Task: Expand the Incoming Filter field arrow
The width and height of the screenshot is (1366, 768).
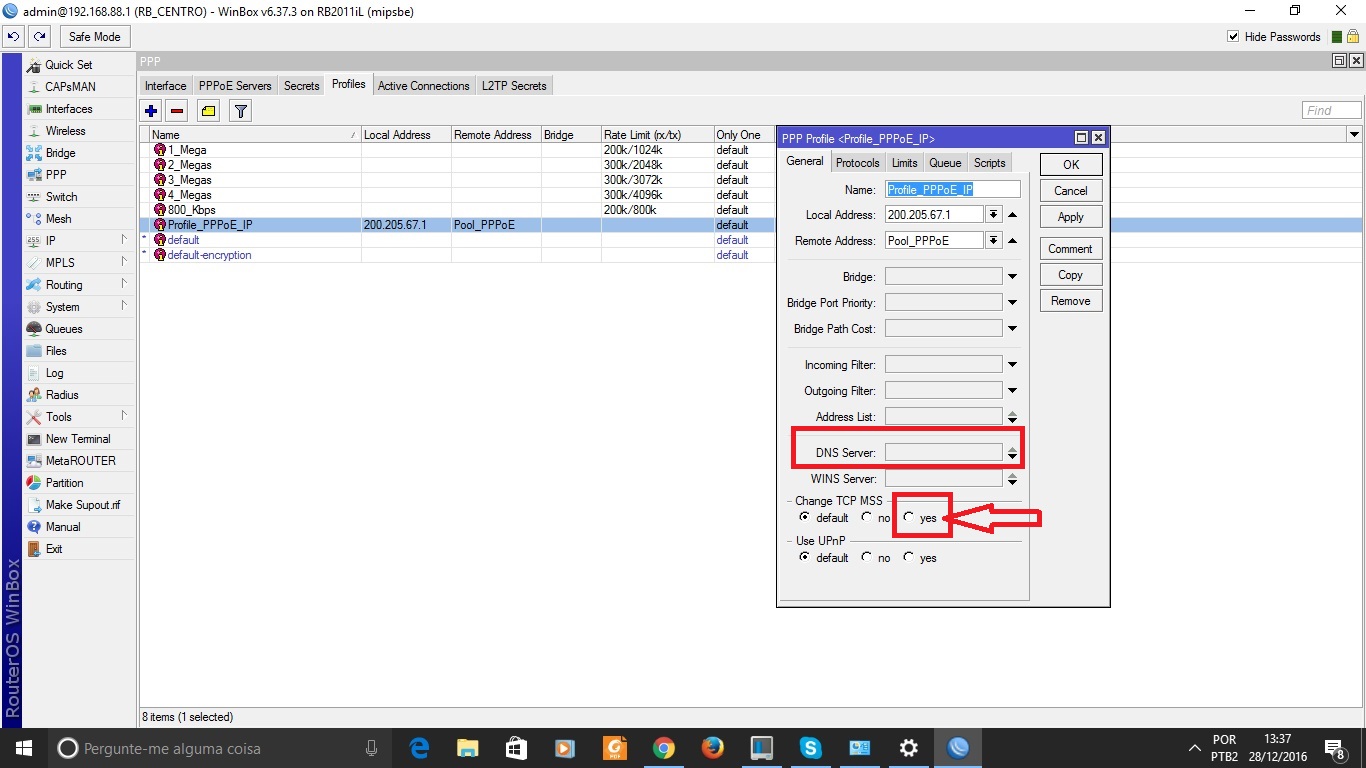Action: tap(1012, 365)
